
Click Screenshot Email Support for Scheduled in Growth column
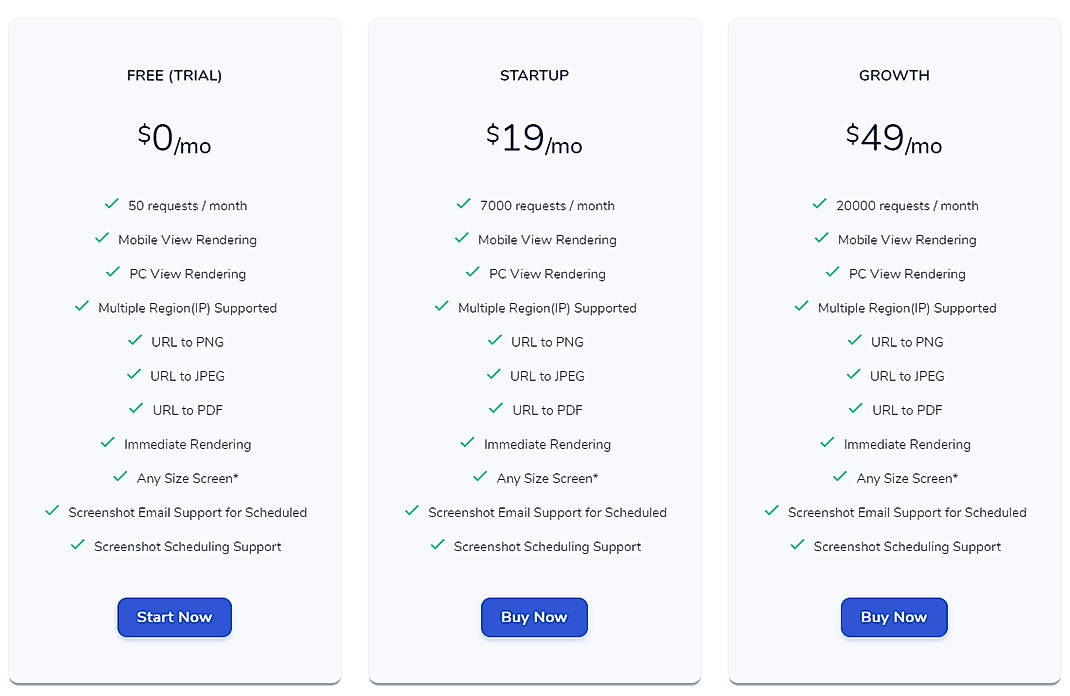907,511
